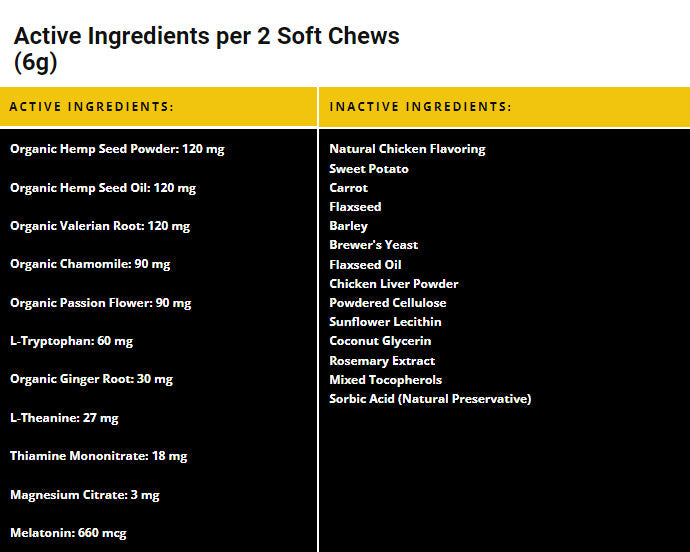690x552 pixels.
Task: Click Sorbic Acid (Natural Preservative)
Action: [x=430, y=399]
